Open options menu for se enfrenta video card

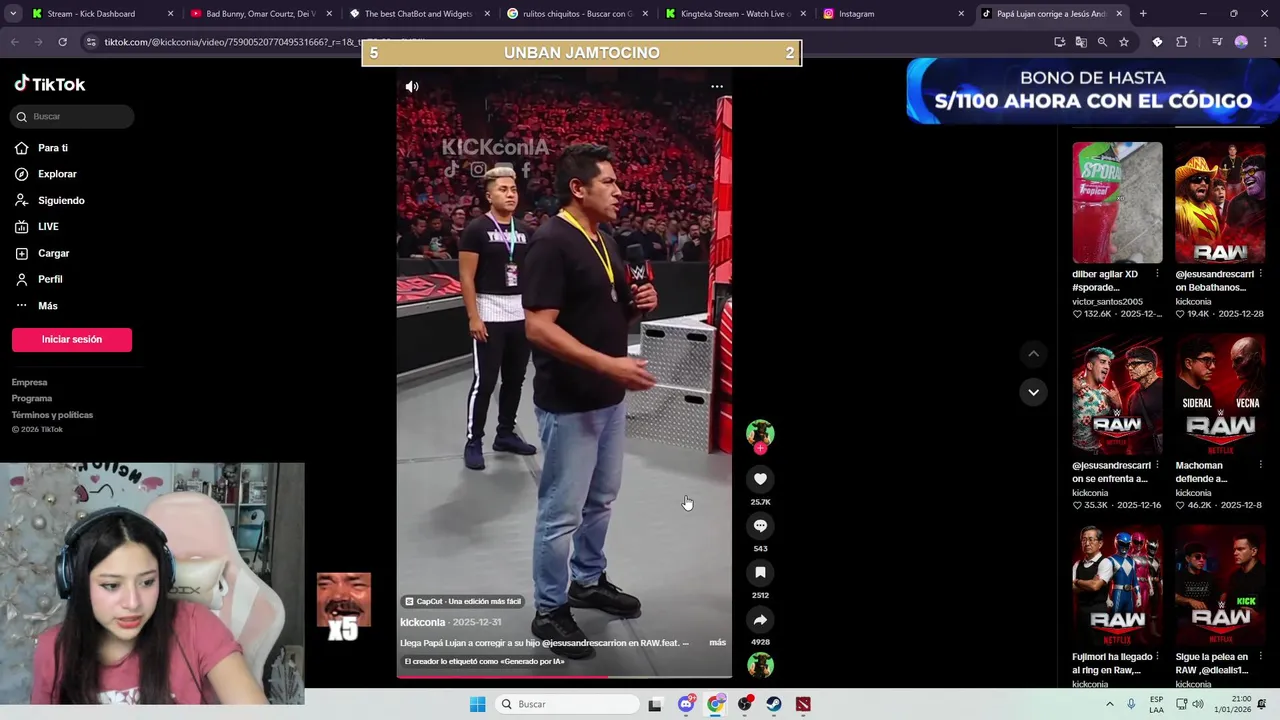pyautogui.click(x=1158, y=466)
